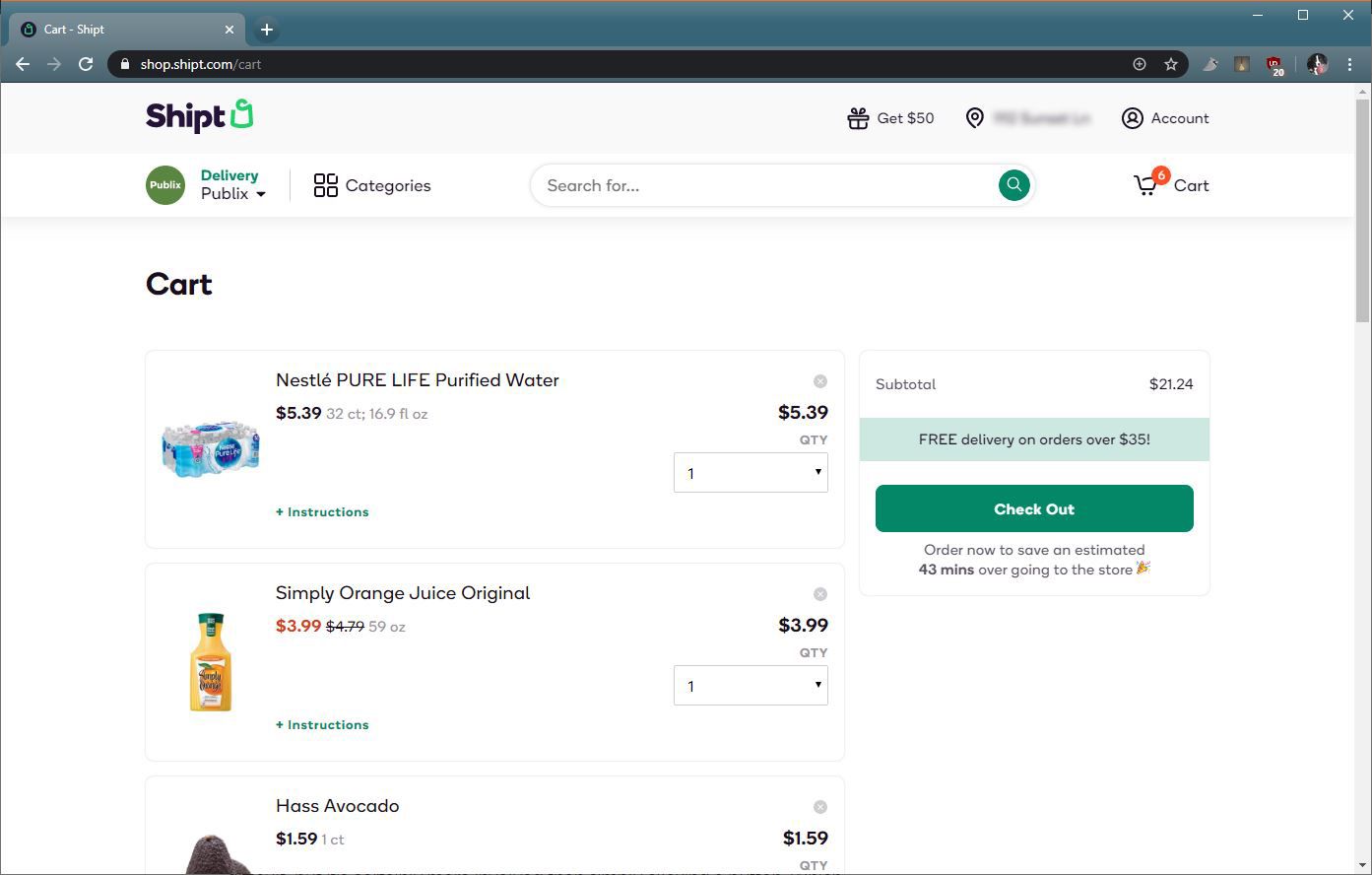
Task: View site info padlock icon
Action: (124, 64)
